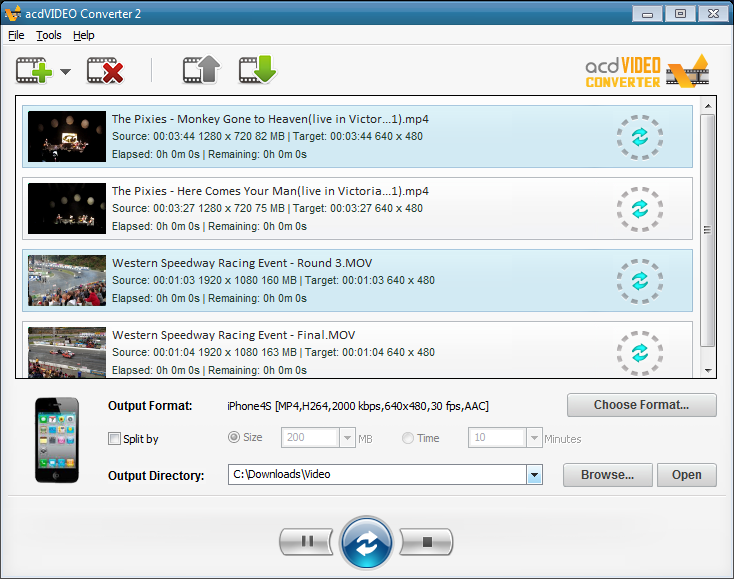Click the acdVIDEO Converter logo

coord(647,71)
